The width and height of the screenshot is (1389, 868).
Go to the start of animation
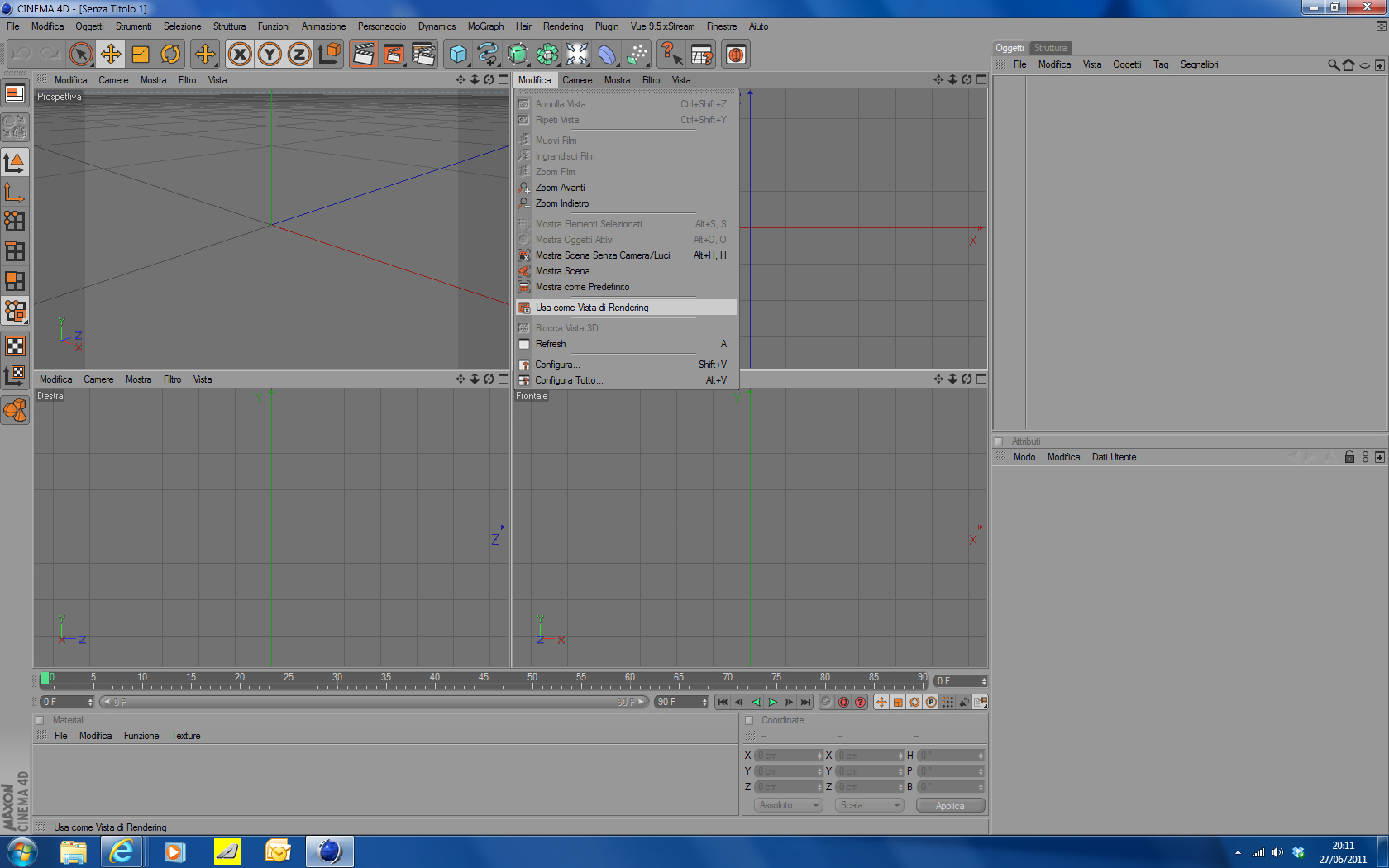(723, 702)
